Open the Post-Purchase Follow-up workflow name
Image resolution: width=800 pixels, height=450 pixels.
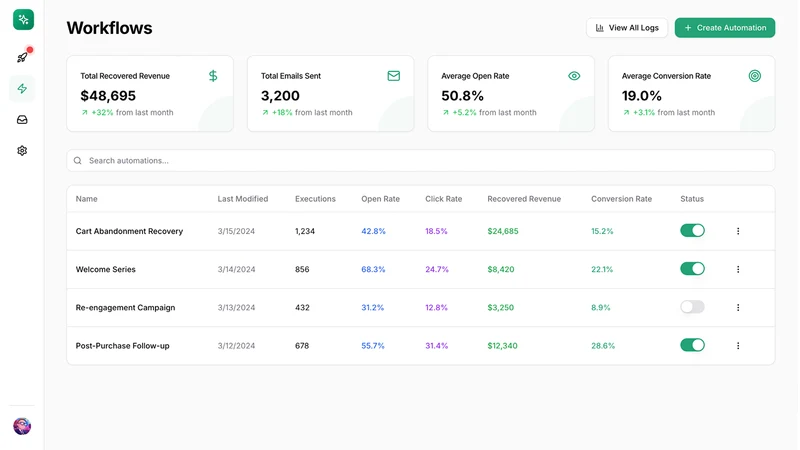point(122,346)
